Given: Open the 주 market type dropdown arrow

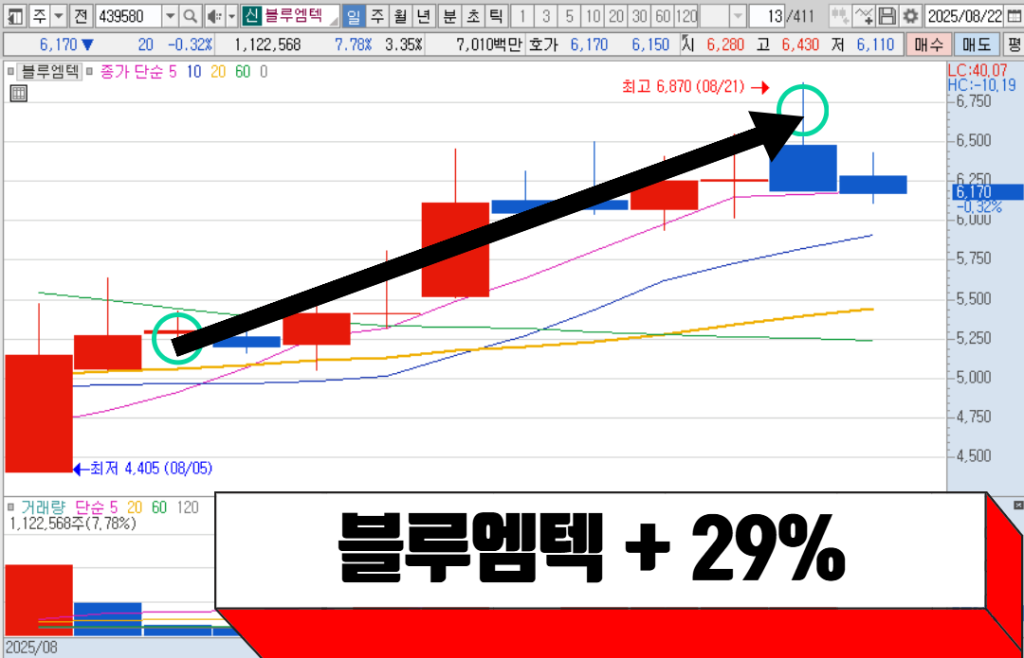Looking at the screenshot, I should (x=58, y=15).
